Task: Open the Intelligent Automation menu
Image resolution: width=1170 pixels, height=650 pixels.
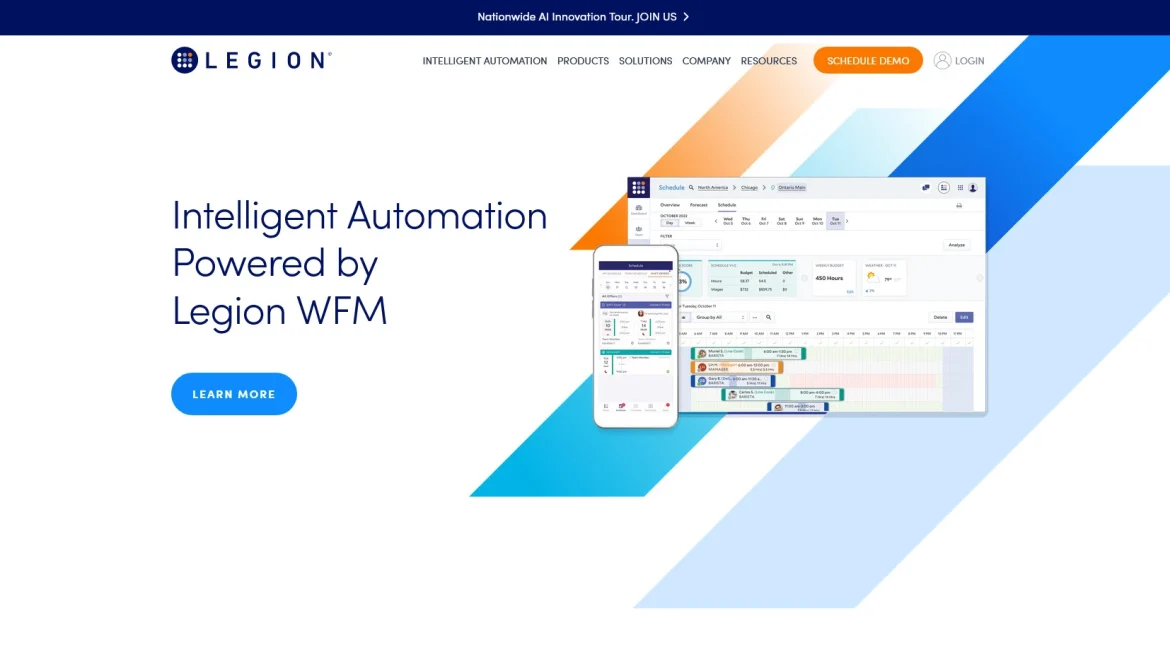Action: 484,61
